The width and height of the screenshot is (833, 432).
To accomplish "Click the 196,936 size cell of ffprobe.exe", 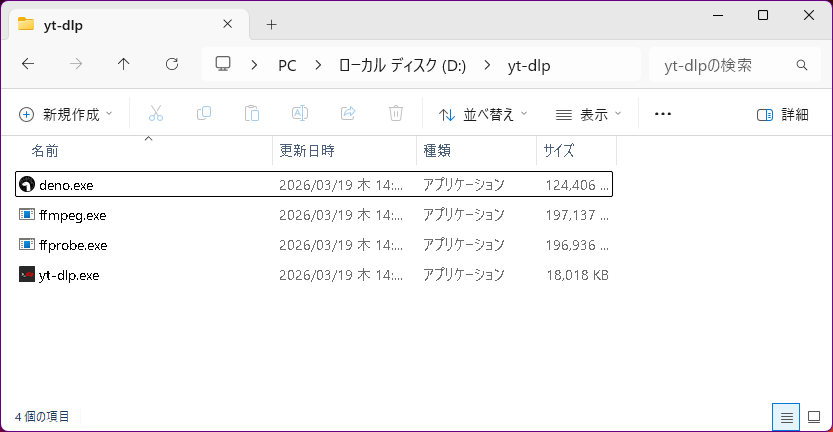I will coord(577,245).
